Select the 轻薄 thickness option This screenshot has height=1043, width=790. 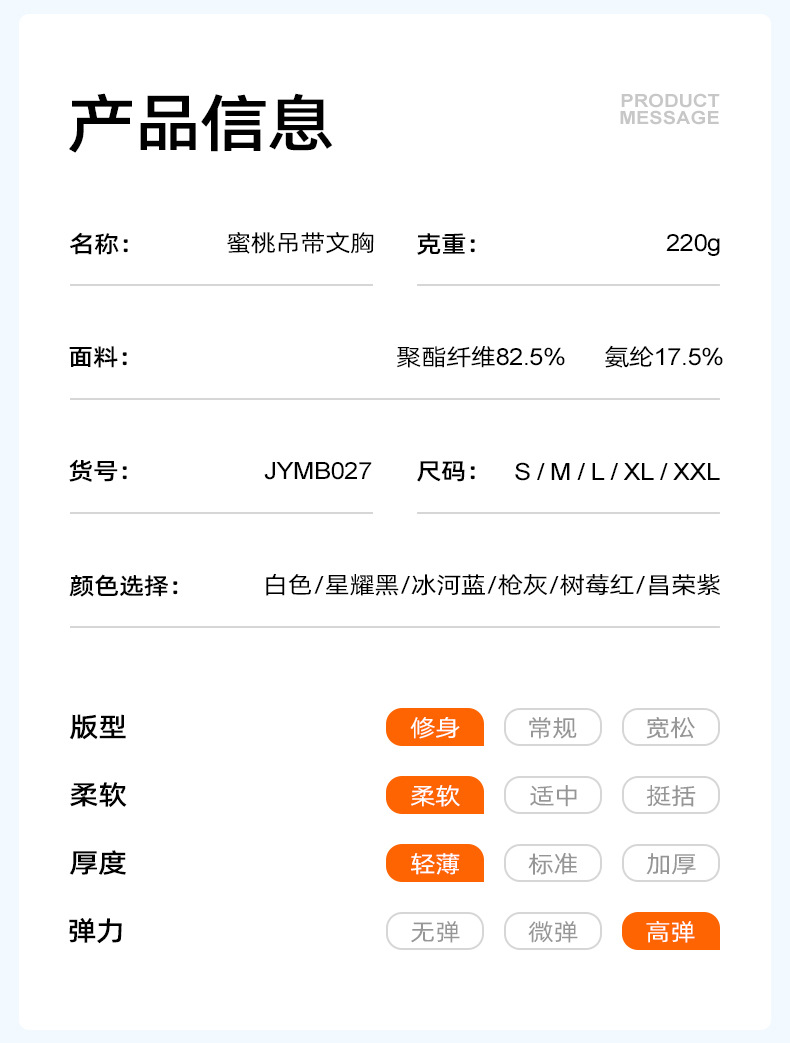point(435,863)
